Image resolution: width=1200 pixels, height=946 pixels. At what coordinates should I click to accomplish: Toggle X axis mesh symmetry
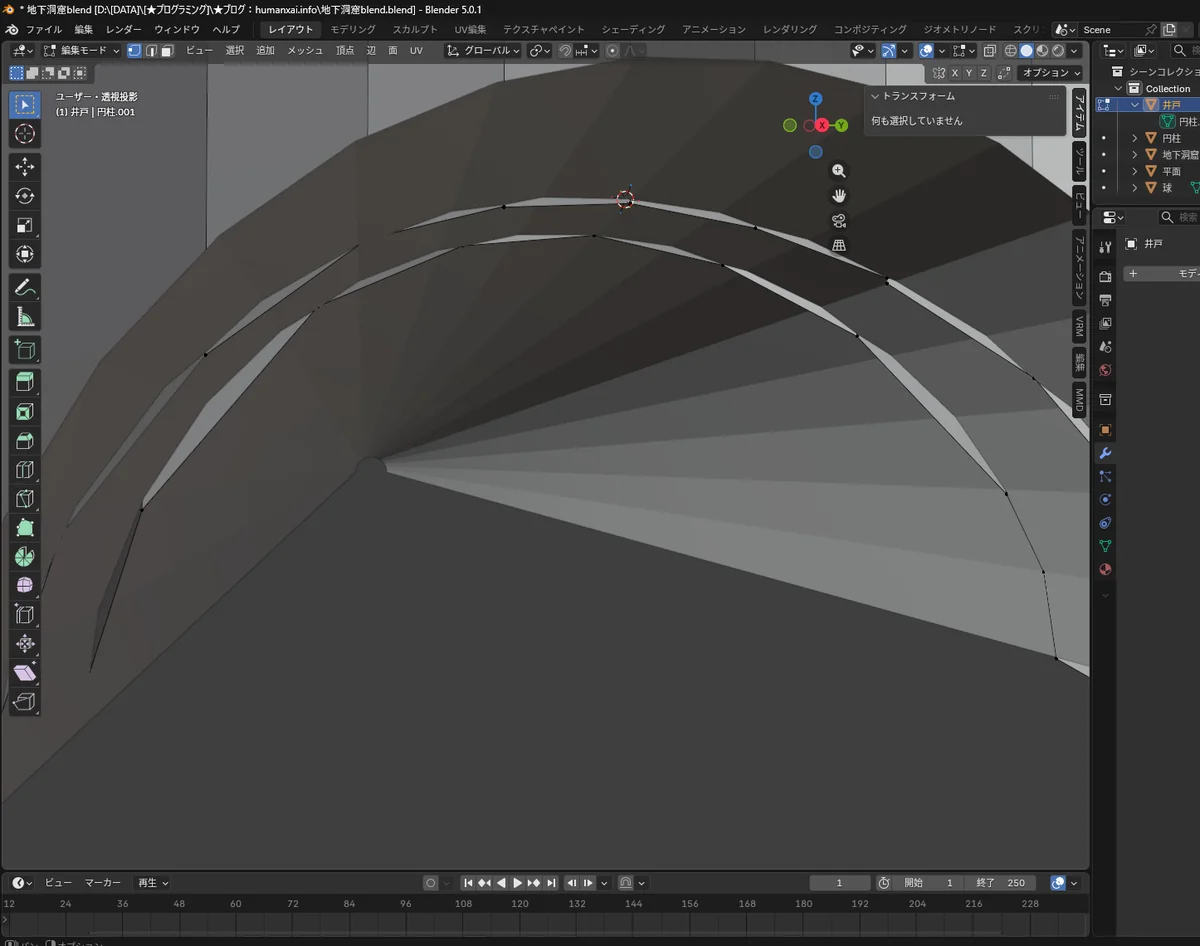tap(955, 73)
